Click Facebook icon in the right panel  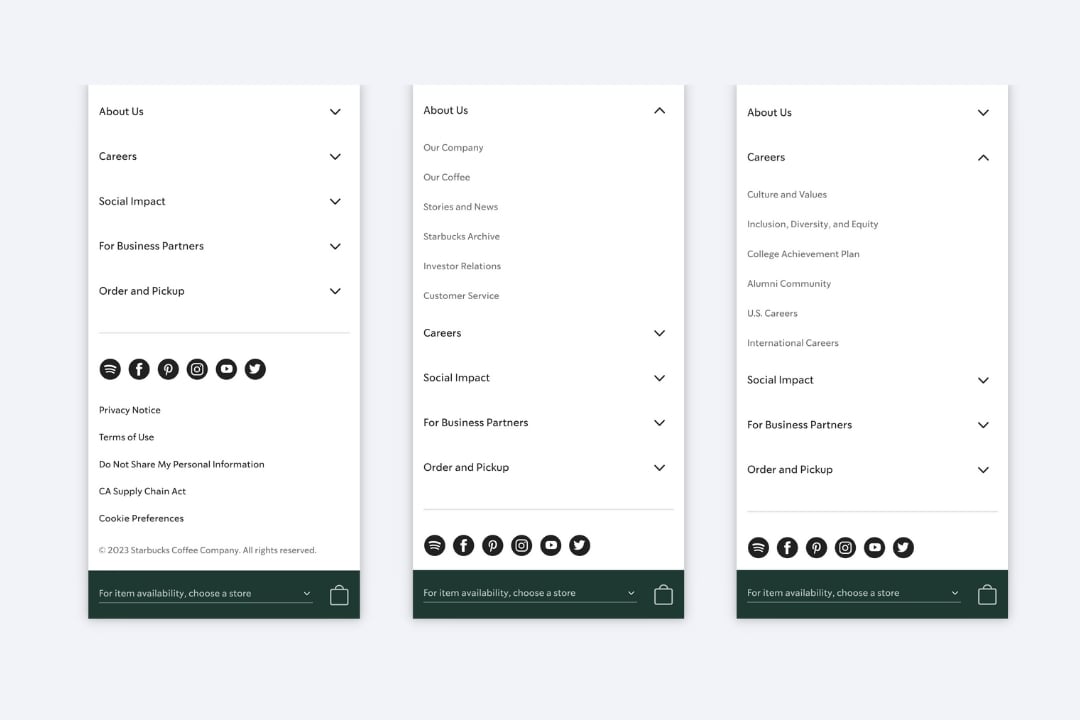pyautogui.click(x=787, y=548)
